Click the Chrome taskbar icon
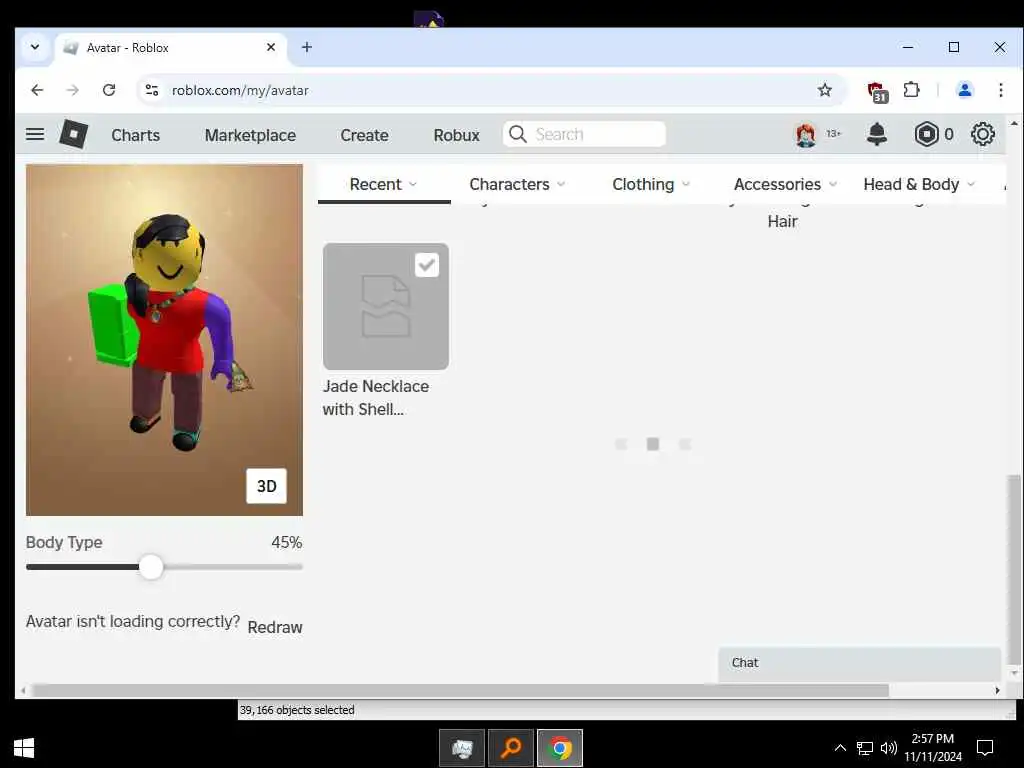Screen dimensions: 1024x768 pos(560,748)
